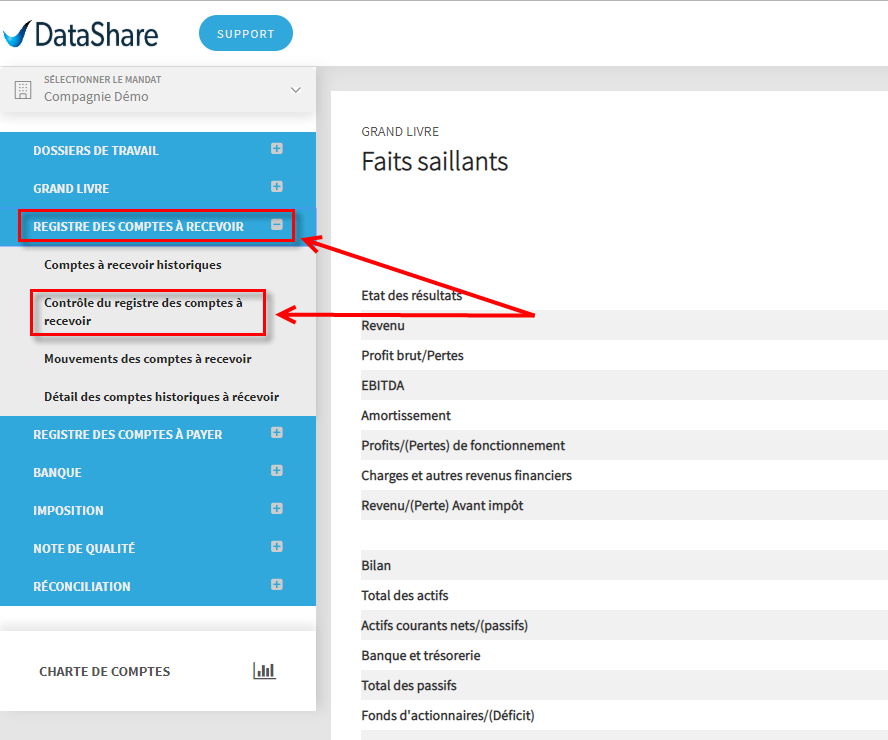Image resolution: width=888 pixels, height=740 pixels.
Task: Open Comptes à recevoir historiques
Action: (133, 264)
